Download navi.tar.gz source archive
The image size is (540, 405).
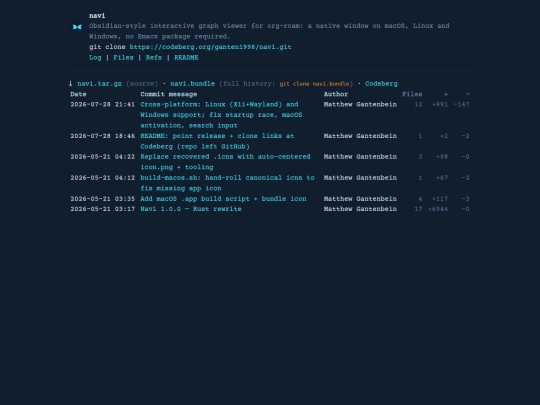[x=99, y=84]
